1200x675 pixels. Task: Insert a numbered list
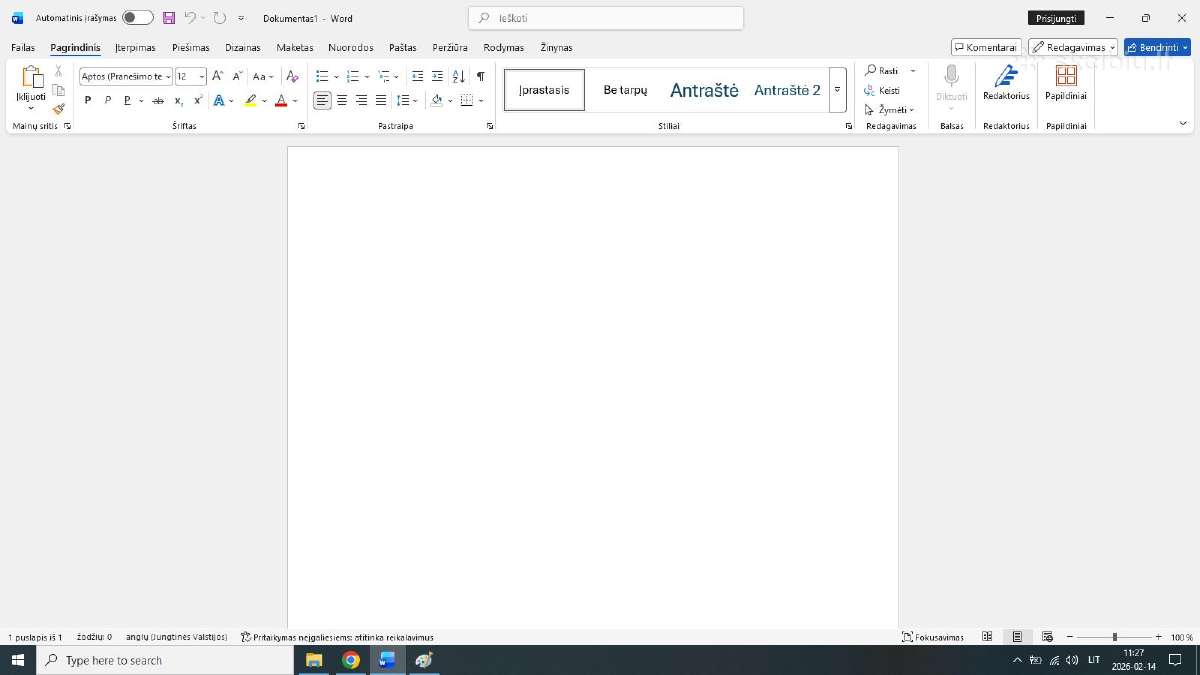coord(352,76)
